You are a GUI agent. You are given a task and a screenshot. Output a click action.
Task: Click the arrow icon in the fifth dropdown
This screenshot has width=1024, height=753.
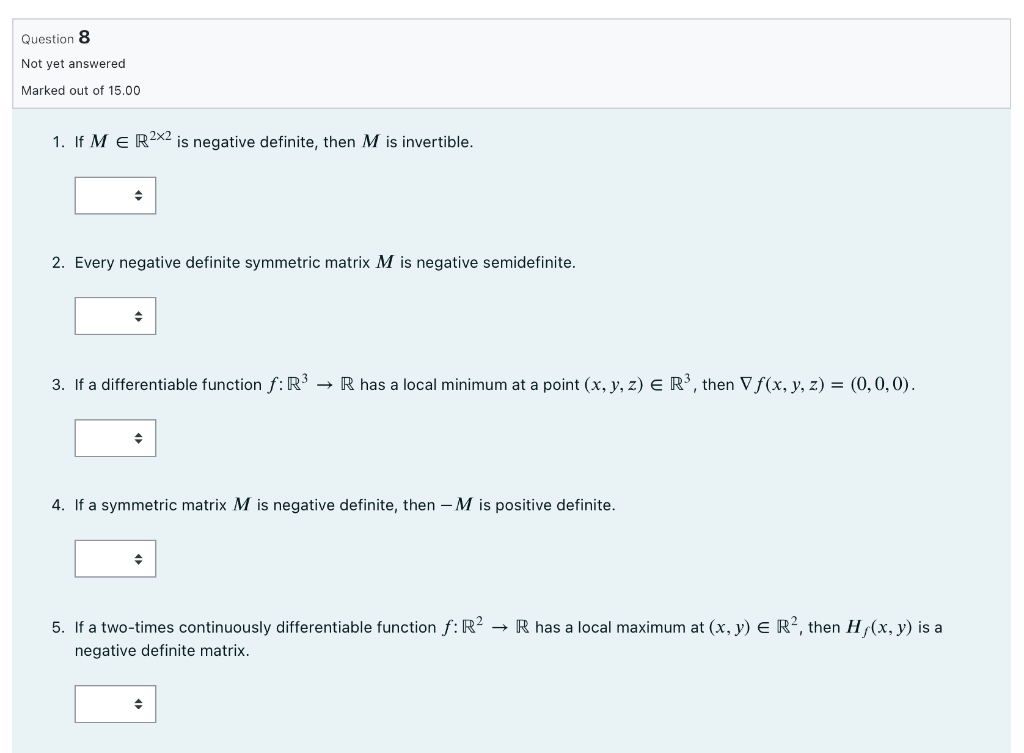coord(140,703)
